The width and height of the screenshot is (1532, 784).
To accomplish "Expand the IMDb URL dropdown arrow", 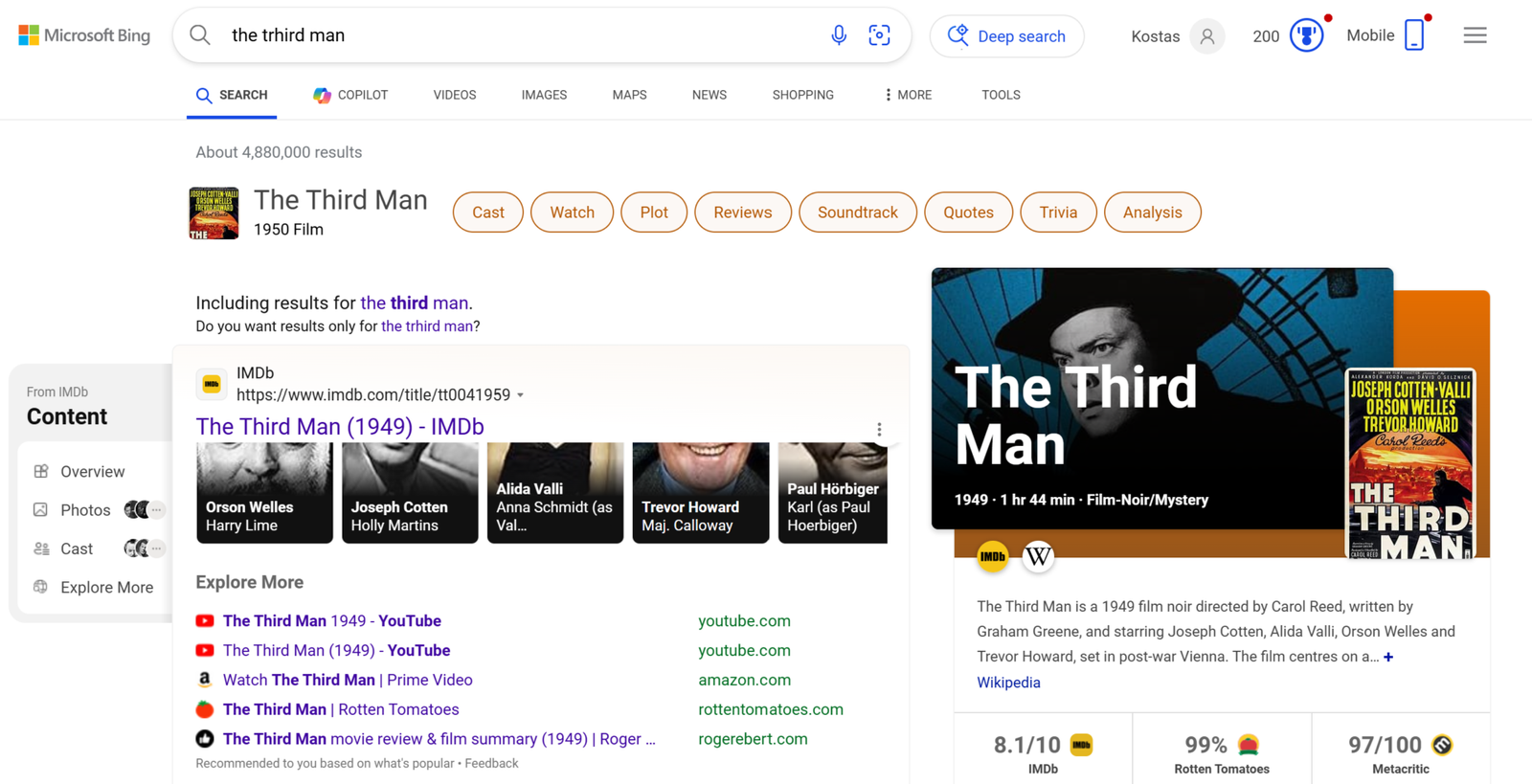I will point(521,395).
